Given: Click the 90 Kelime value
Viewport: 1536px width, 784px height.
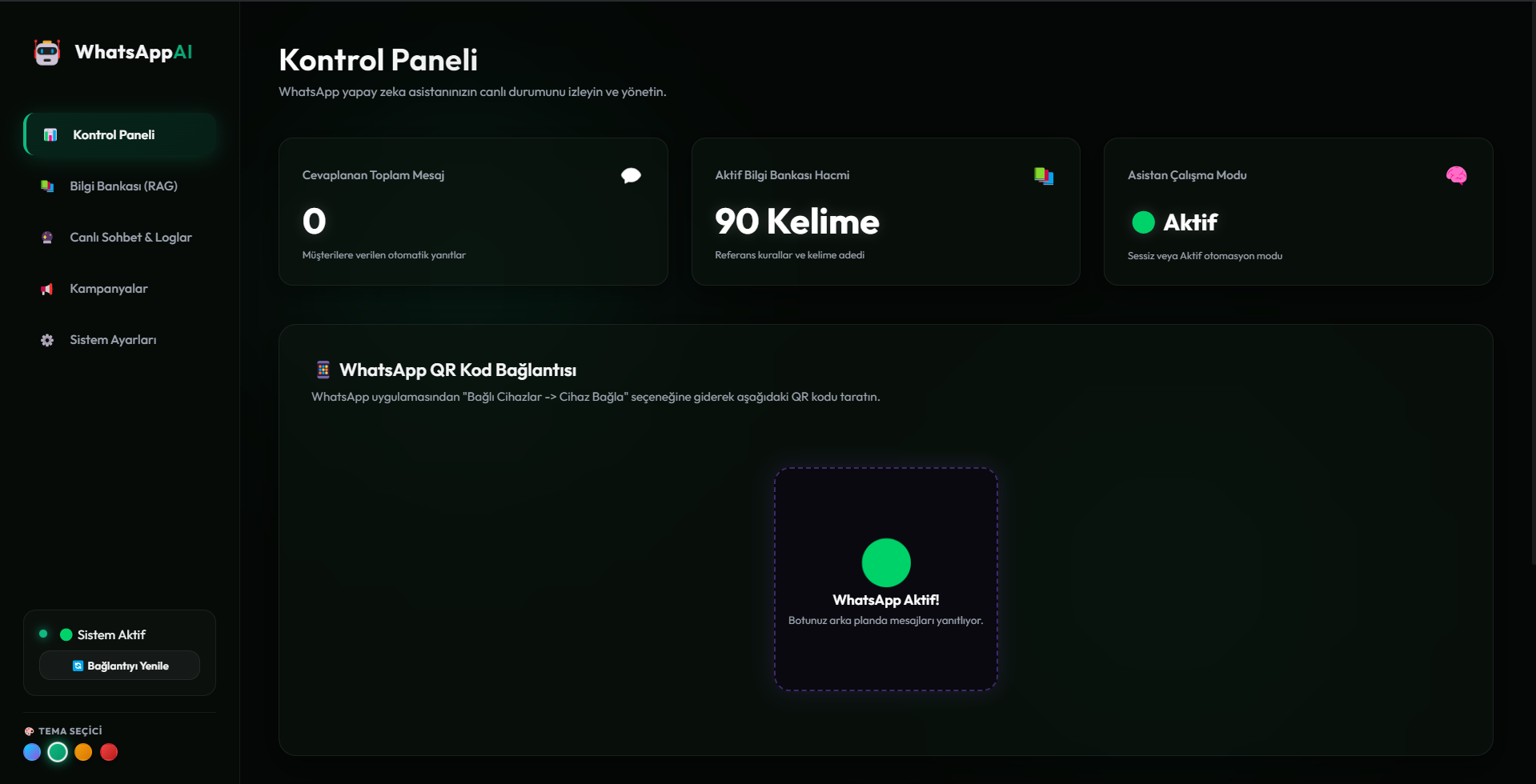Looking at the screenshot, I should click(x=797, y=222).
